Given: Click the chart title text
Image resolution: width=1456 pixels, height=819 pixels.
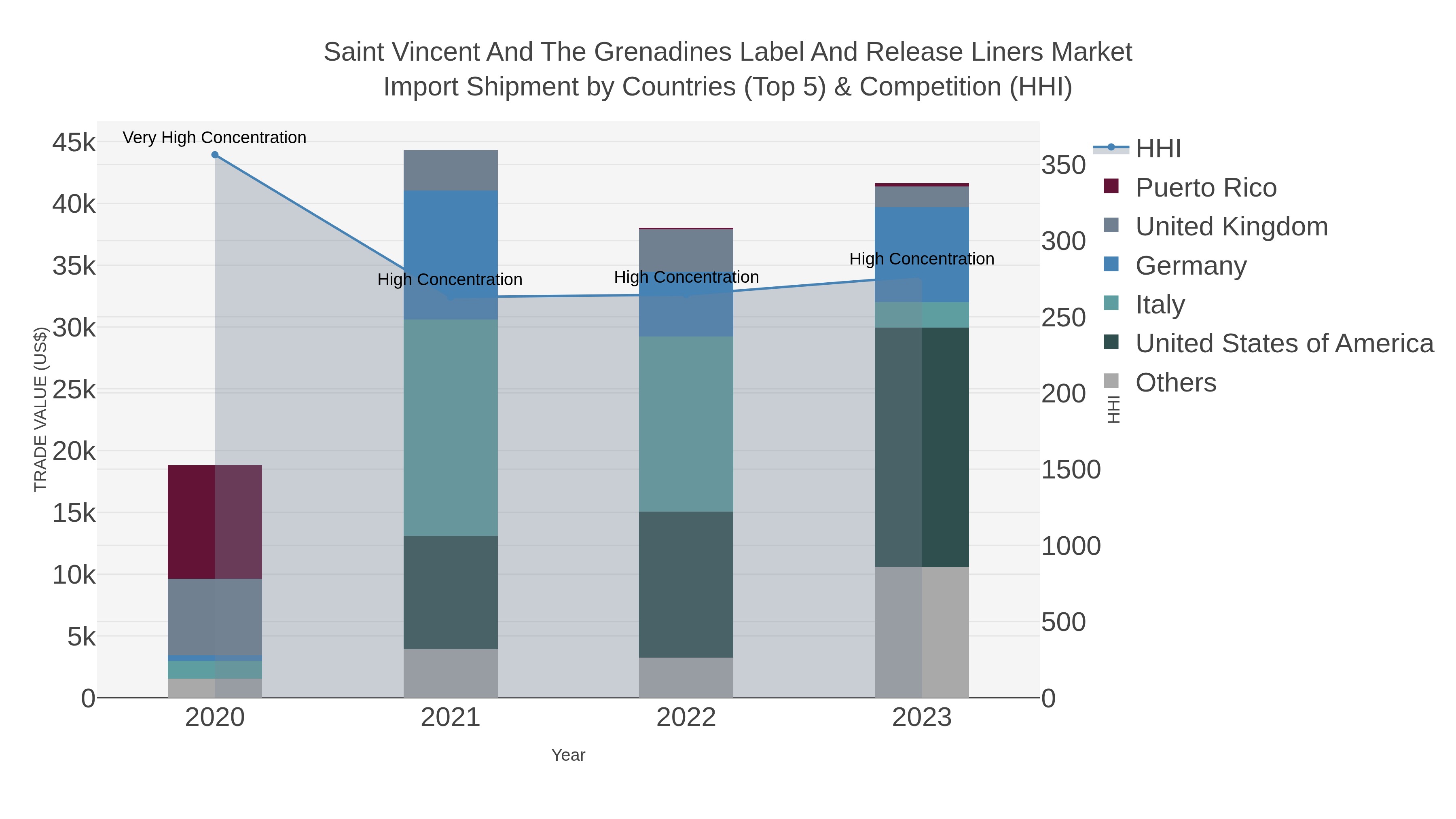Looking at the screenshot, I should coord(728,70).
